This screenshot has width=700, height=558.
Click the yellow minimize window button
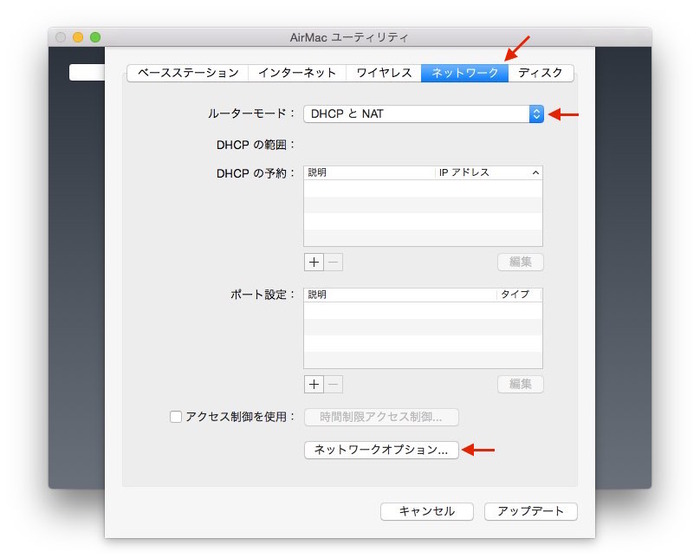pos(78,37)
